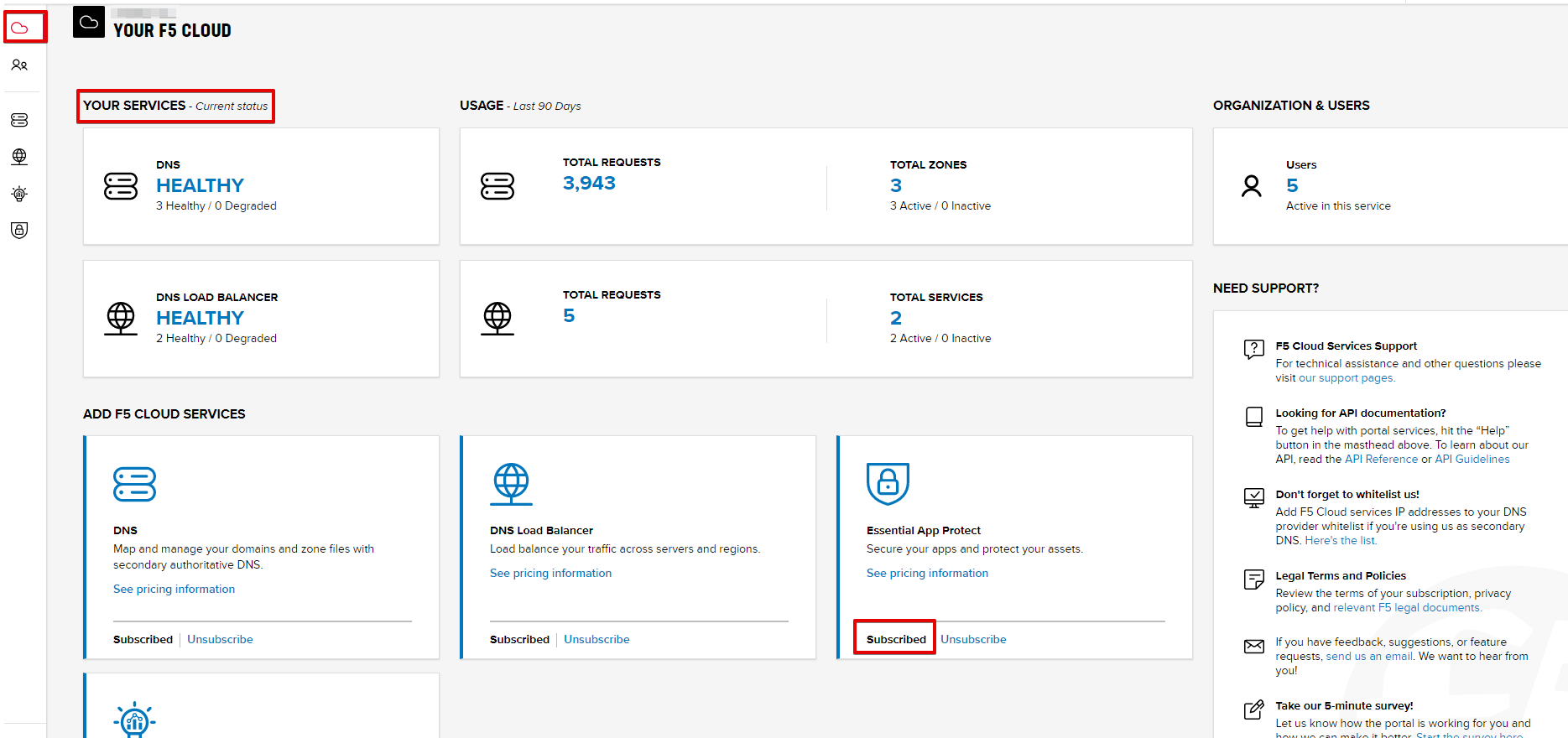The width and height of the screenshot is (1568, 738).
Task: Click the Total Requests value 5
Action: coord(569,315)
